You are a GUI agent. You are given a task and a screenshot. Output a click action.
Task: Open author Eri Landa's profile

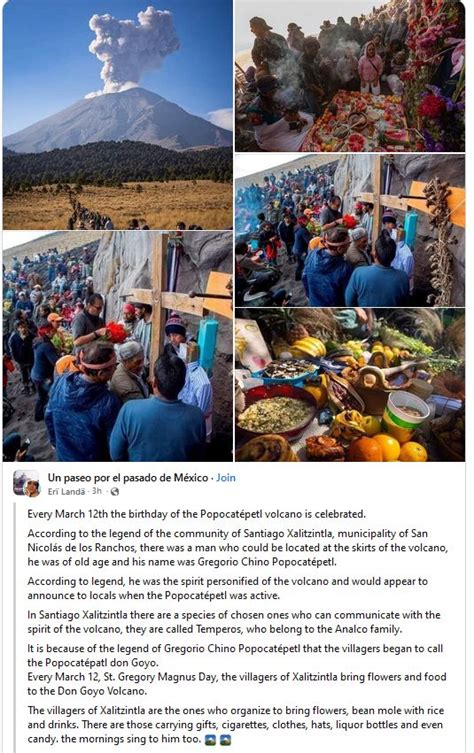pyautogui.click(x=66, y=491)
